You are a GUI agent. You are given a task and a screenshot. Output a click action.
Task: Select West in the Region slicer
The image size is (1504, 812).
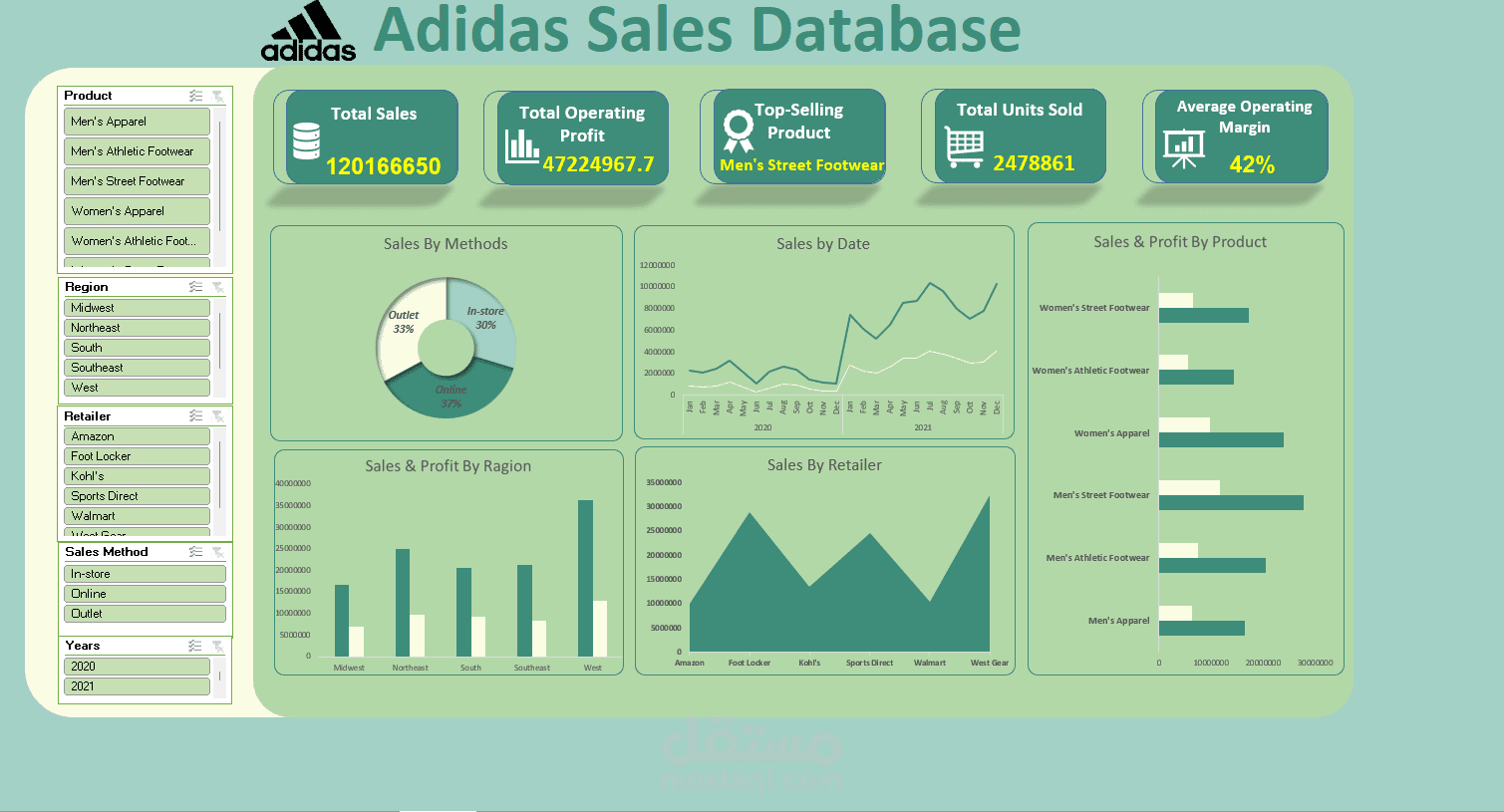[x=137, y=388]
